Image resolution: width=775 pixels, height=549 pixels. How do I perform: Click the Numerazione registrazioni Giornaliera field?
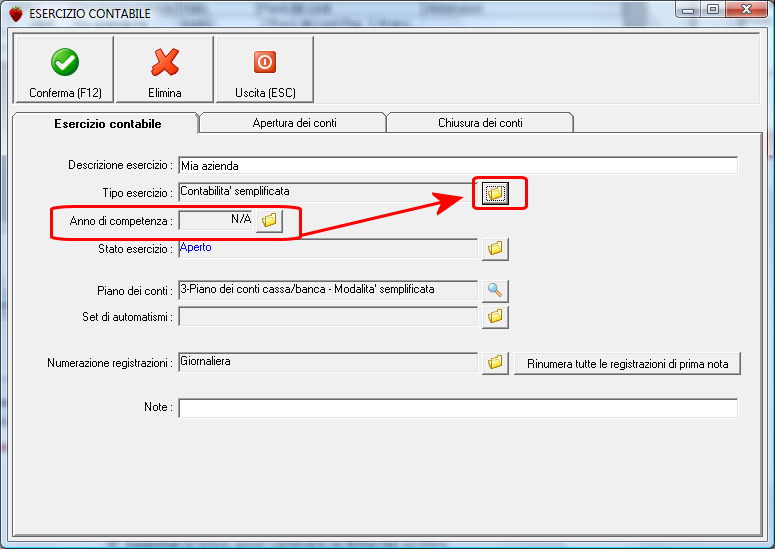point(328,362)
